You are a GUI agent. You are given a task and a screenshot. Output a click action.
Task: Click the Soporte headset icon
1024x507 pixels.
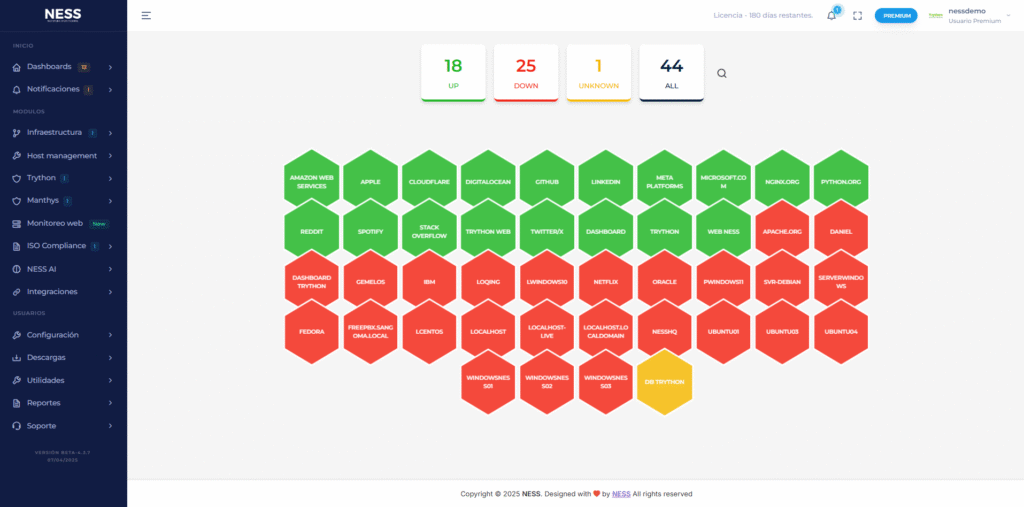coord(17,426)
